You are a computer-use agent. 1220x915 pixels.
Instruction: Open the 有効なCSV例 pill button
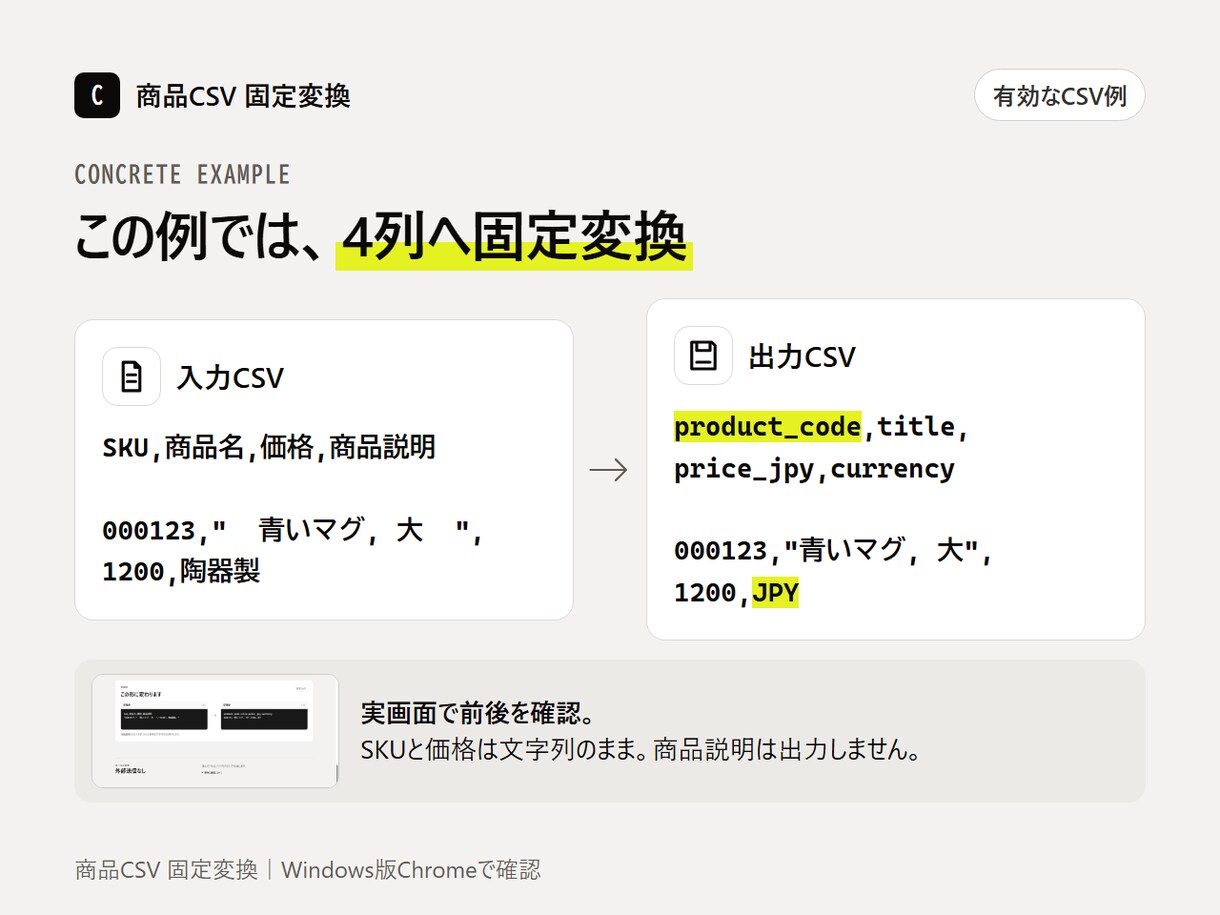tap(1059, 96)
